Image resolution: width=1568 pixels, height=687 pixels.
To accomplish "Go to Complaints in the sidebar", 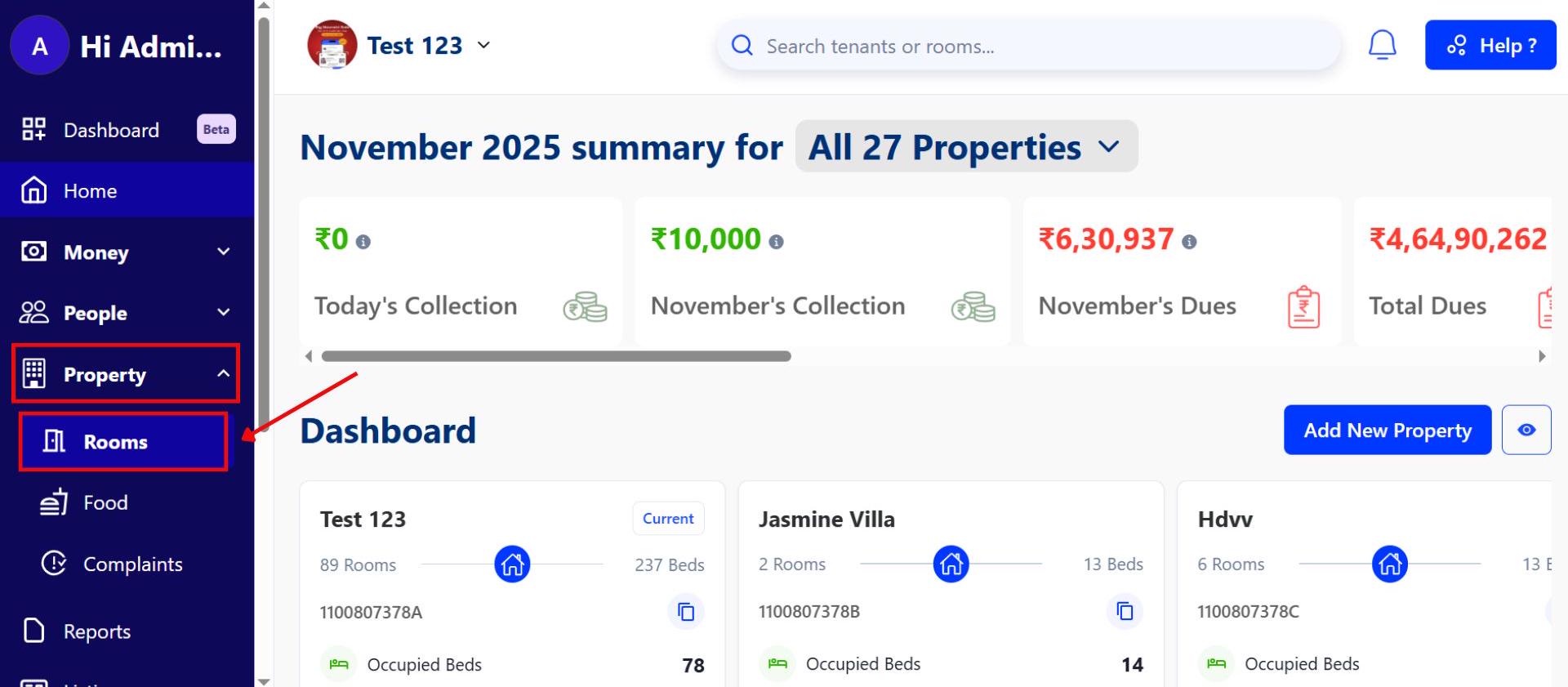I will [x=132, y=564].
